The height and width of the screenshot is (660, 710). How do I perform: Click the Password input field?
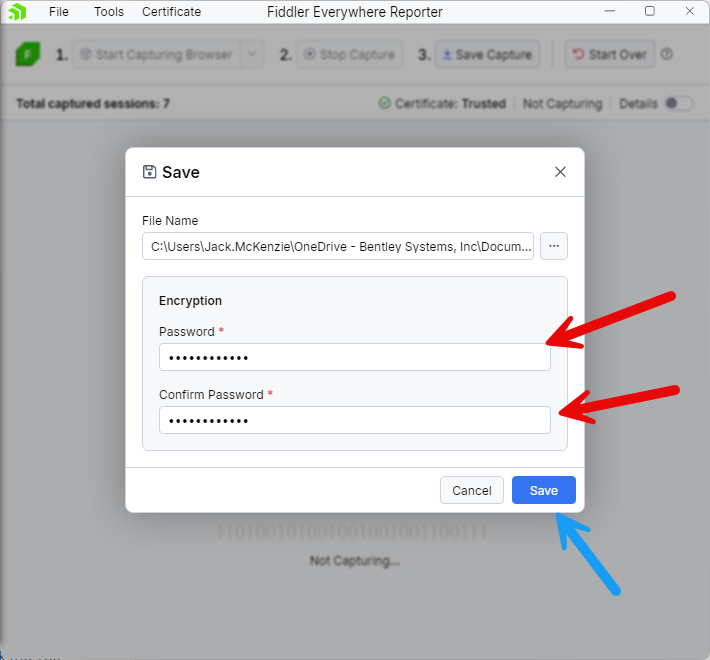coord(355,357)
